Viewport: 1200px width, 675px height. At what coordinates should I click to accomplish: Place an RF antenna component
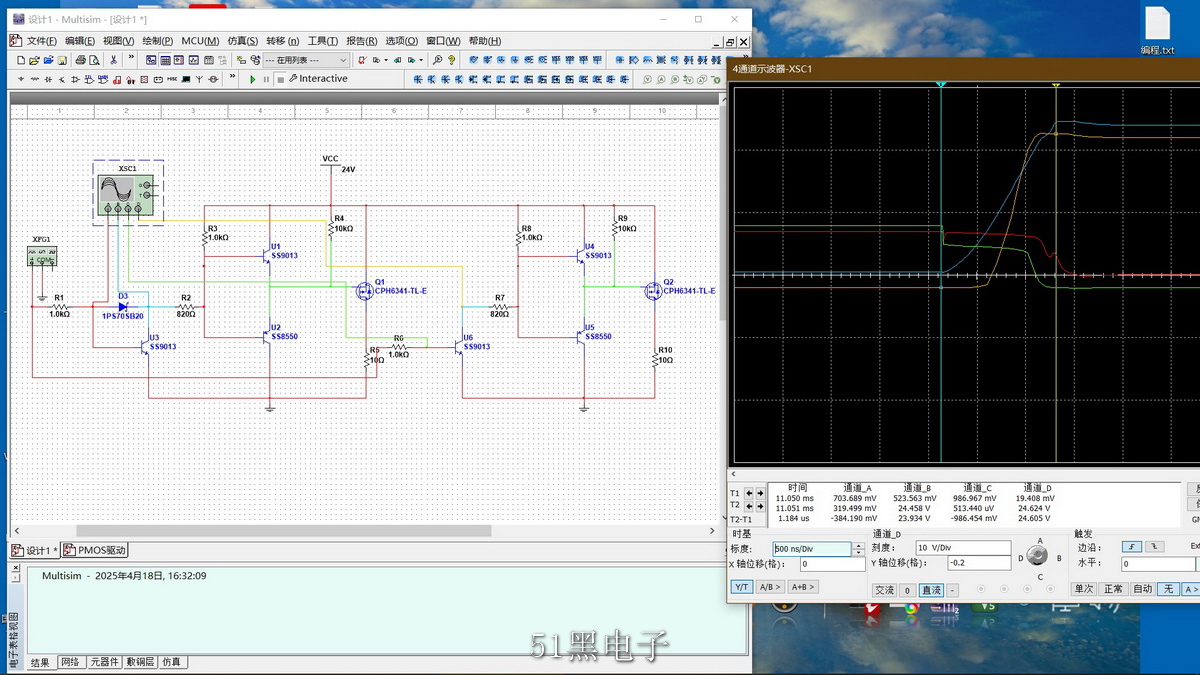[199, 79]
